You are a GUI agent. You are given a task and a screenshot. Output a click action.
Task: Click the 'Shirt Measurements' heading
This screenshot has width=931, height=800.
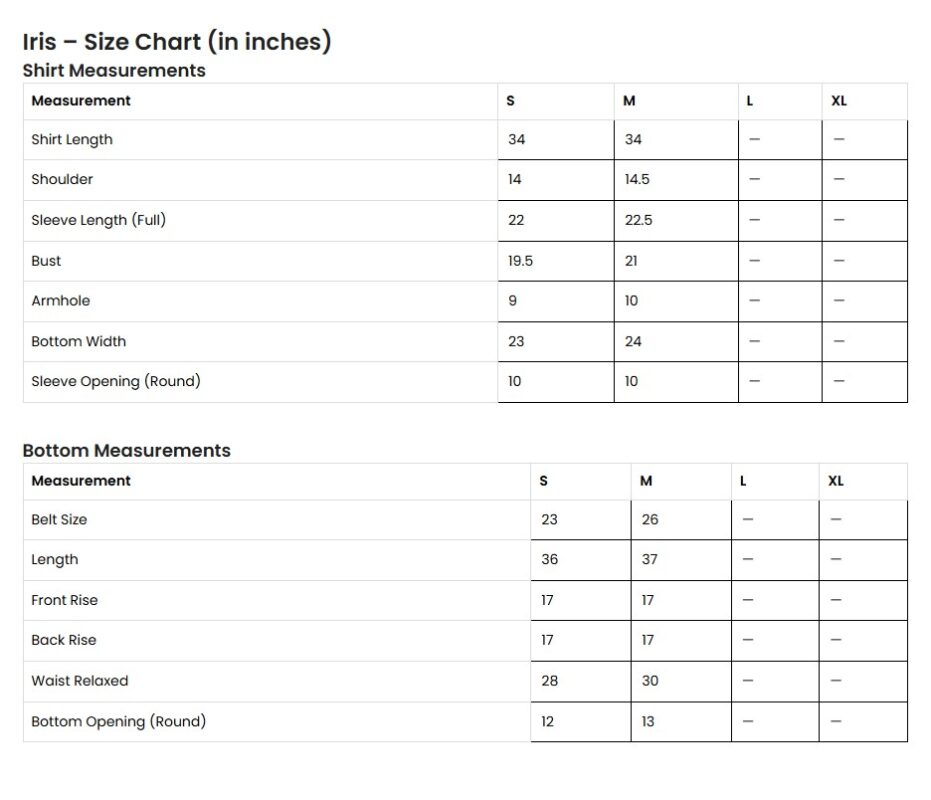click(114, 71)
